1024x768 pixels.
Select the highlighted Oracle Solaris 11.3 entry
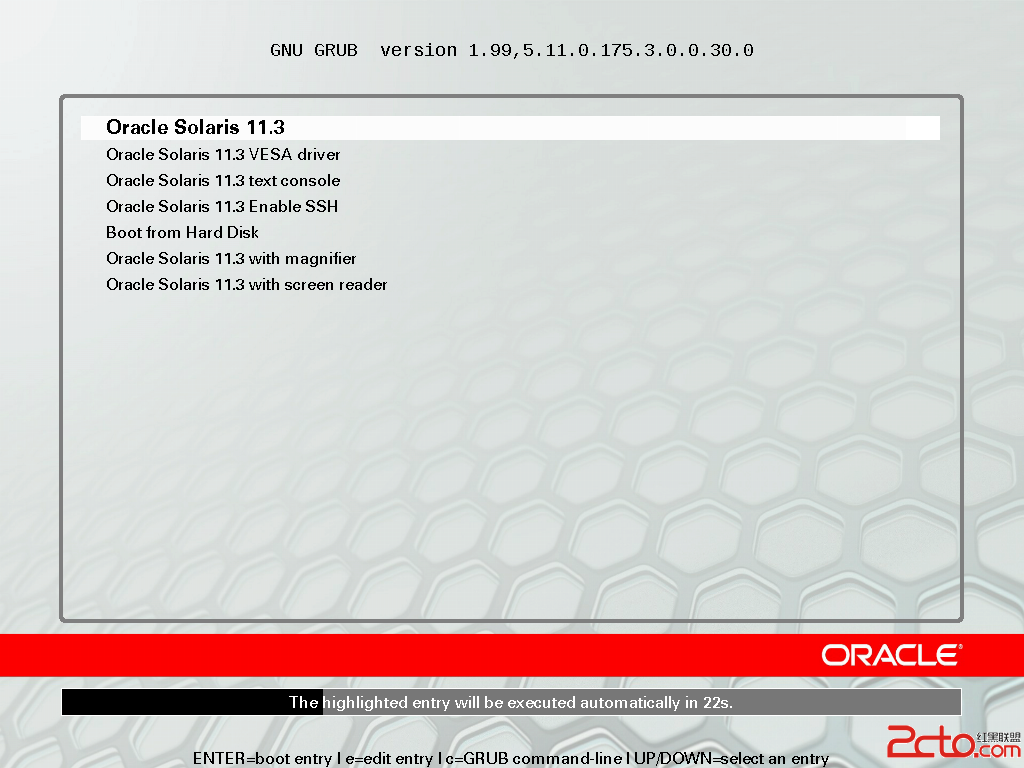[x=510, y=127]
